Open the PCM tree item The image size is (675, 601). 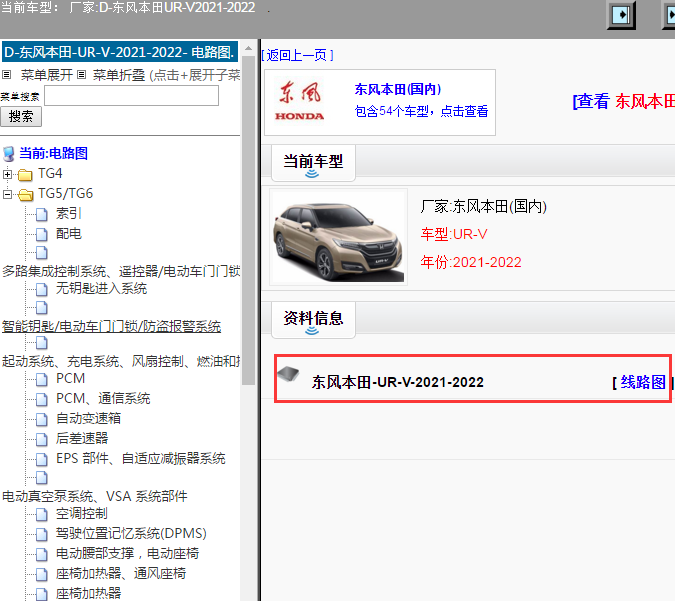point(71,378)
